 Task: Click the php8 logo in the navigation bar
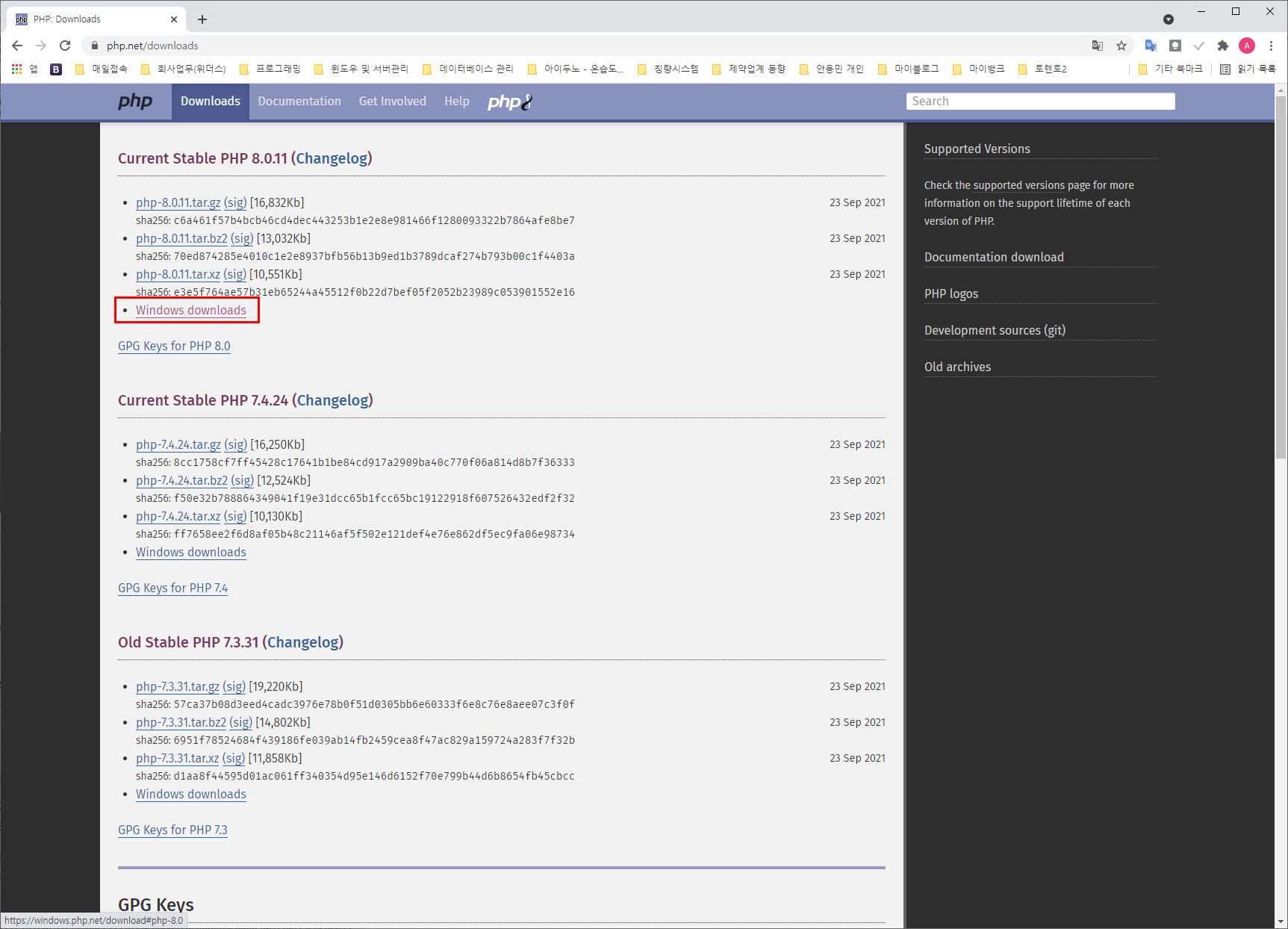click(510, 102)
